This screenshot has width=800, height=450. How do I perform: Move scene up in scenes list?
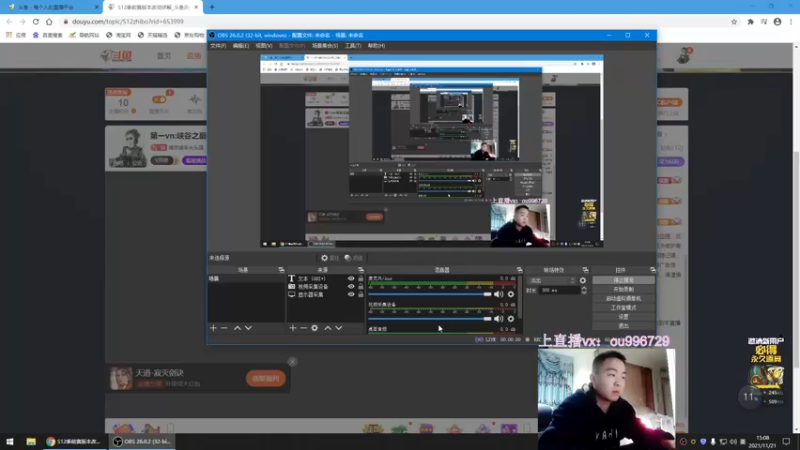click(237, 328)
